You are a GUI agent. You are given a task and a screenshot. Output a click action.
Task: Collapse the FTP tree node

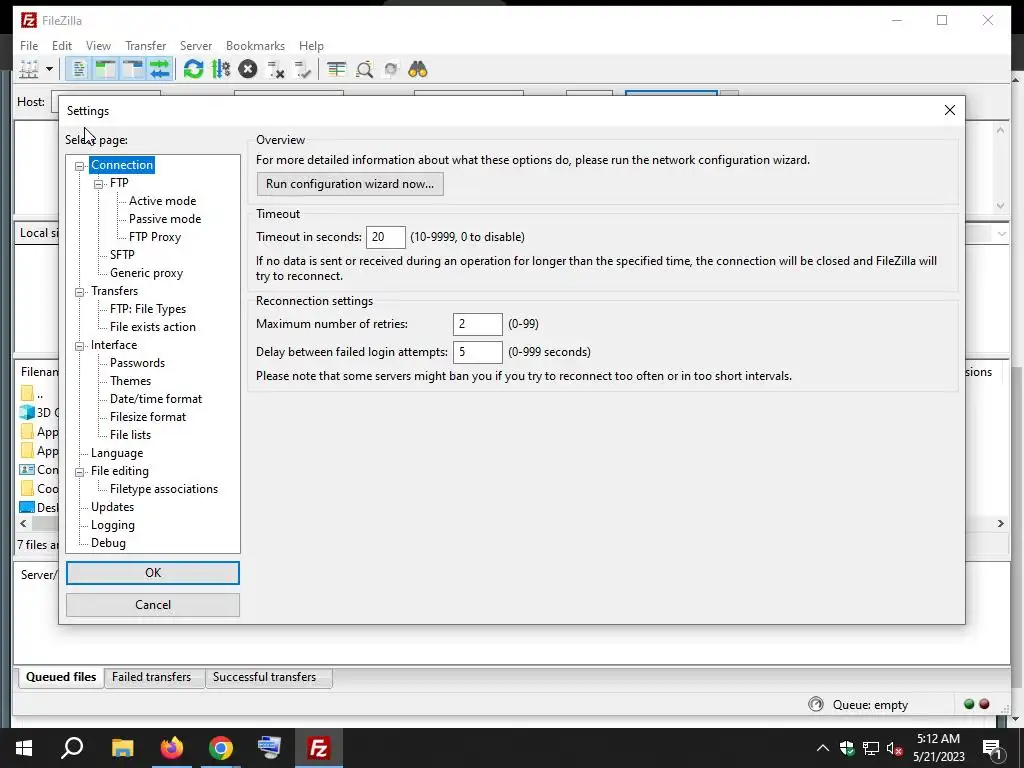tap(99, 184)
